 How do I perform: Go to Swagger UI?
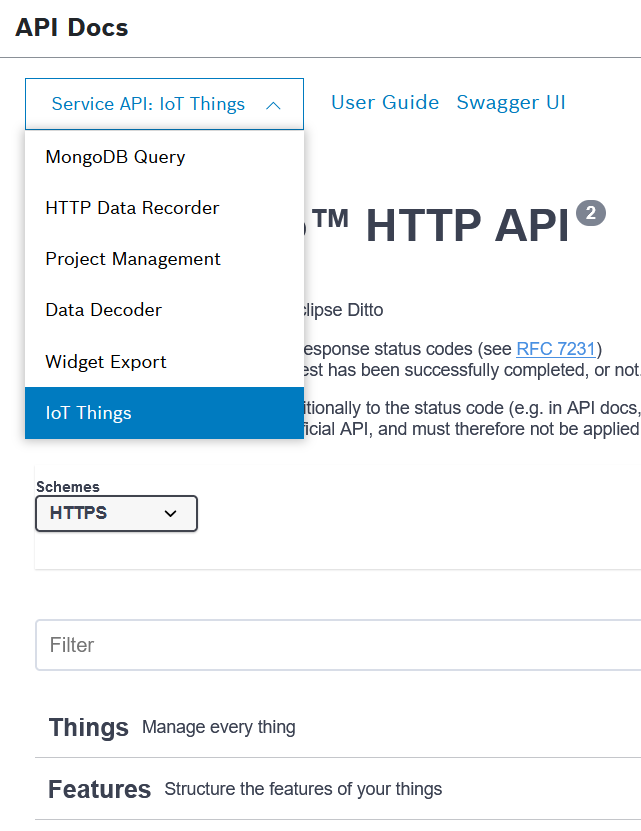click(511, 102)
